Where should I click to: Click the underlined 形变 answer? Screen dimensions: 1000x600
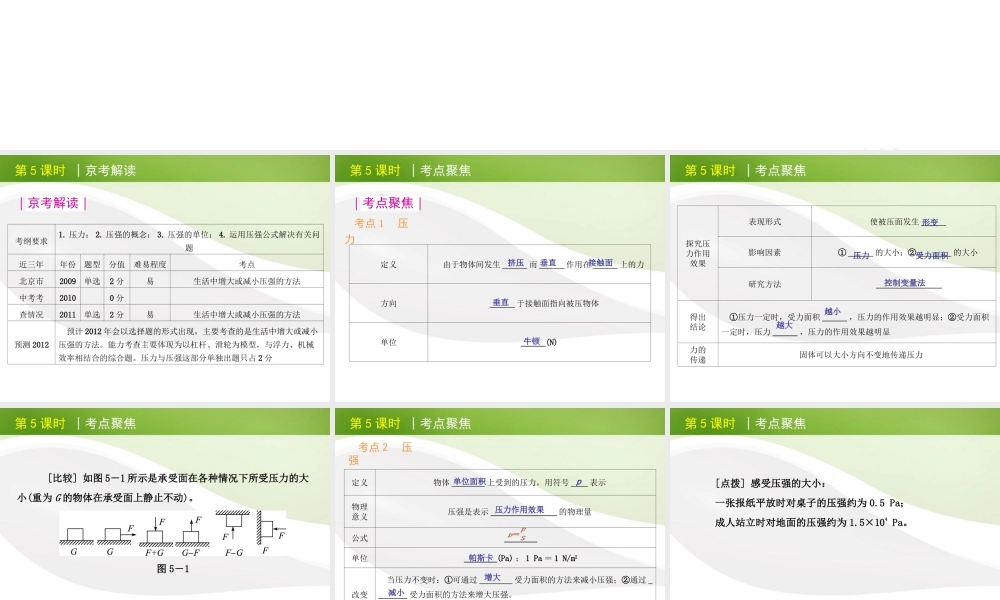pyautogui.click(x=930, y=222)
